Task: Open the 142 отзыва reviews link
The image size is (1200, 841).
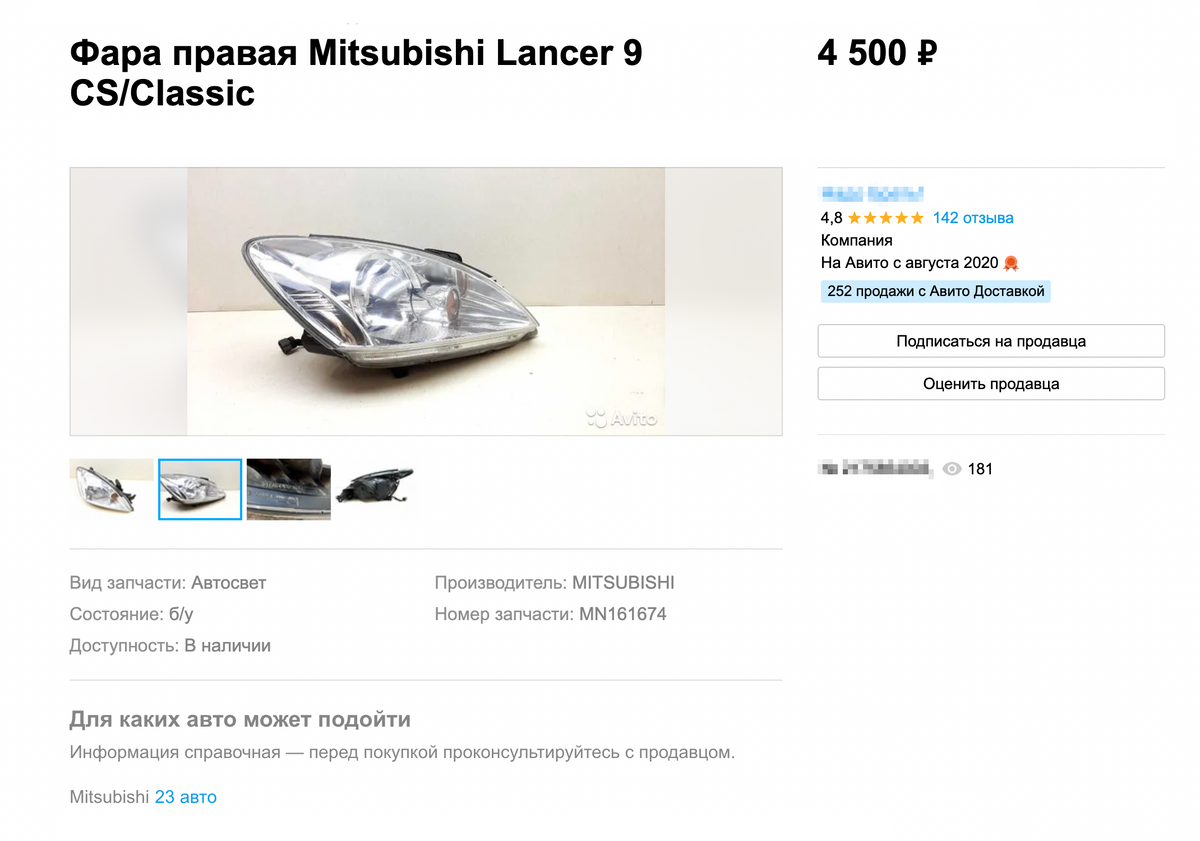Action: coord(973,218)
